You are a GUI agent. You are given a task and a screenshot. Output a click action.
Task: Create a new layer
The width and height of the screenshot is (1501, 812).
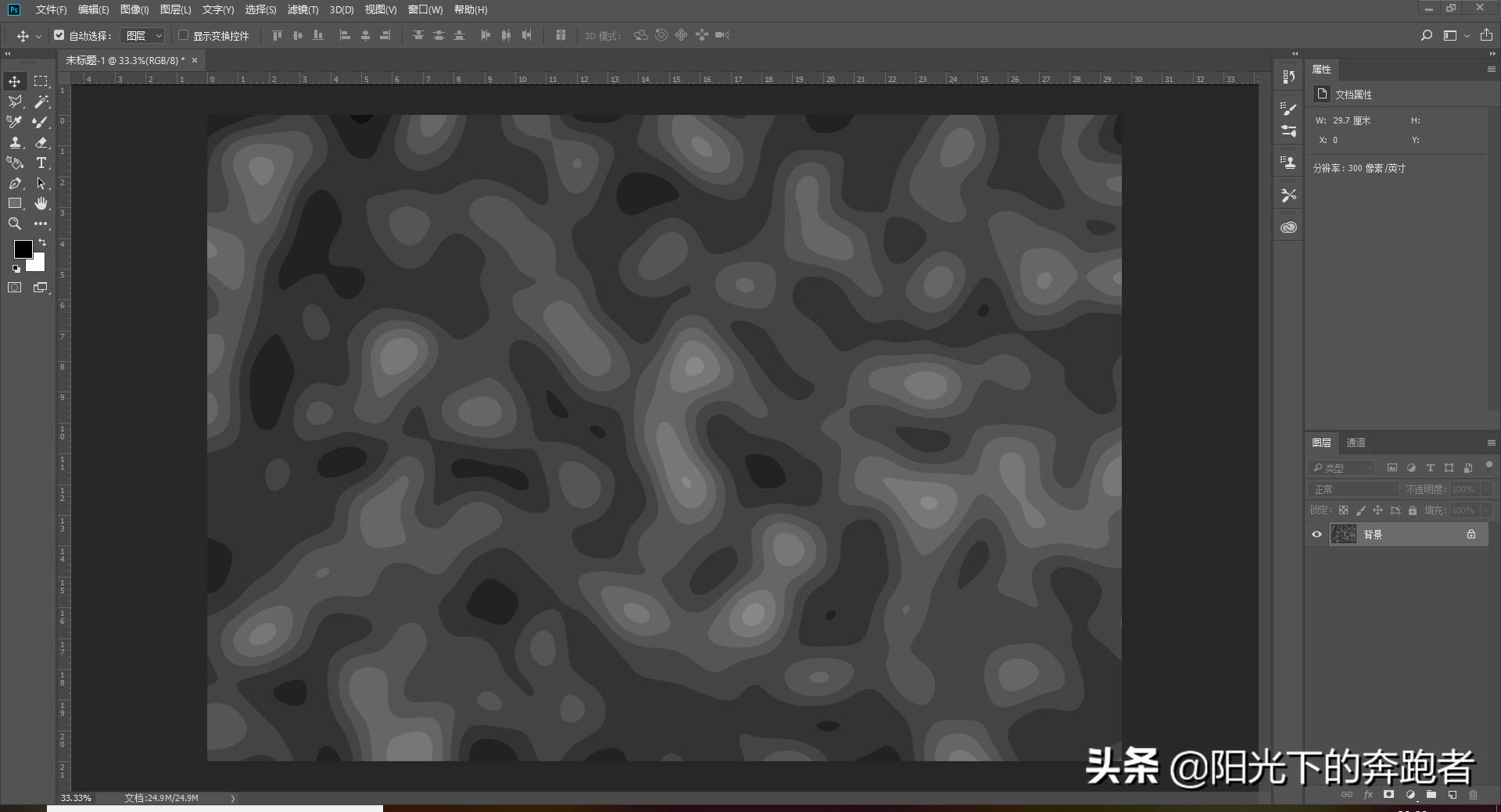[1453, 795]
